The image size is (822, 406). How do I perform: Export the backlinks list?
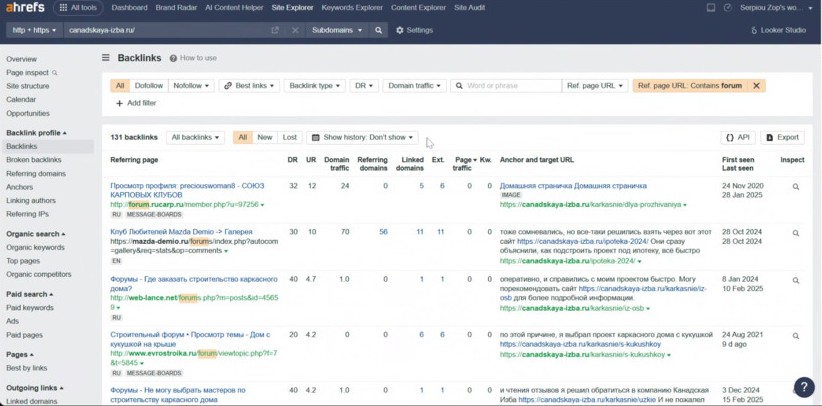[783, 137]
